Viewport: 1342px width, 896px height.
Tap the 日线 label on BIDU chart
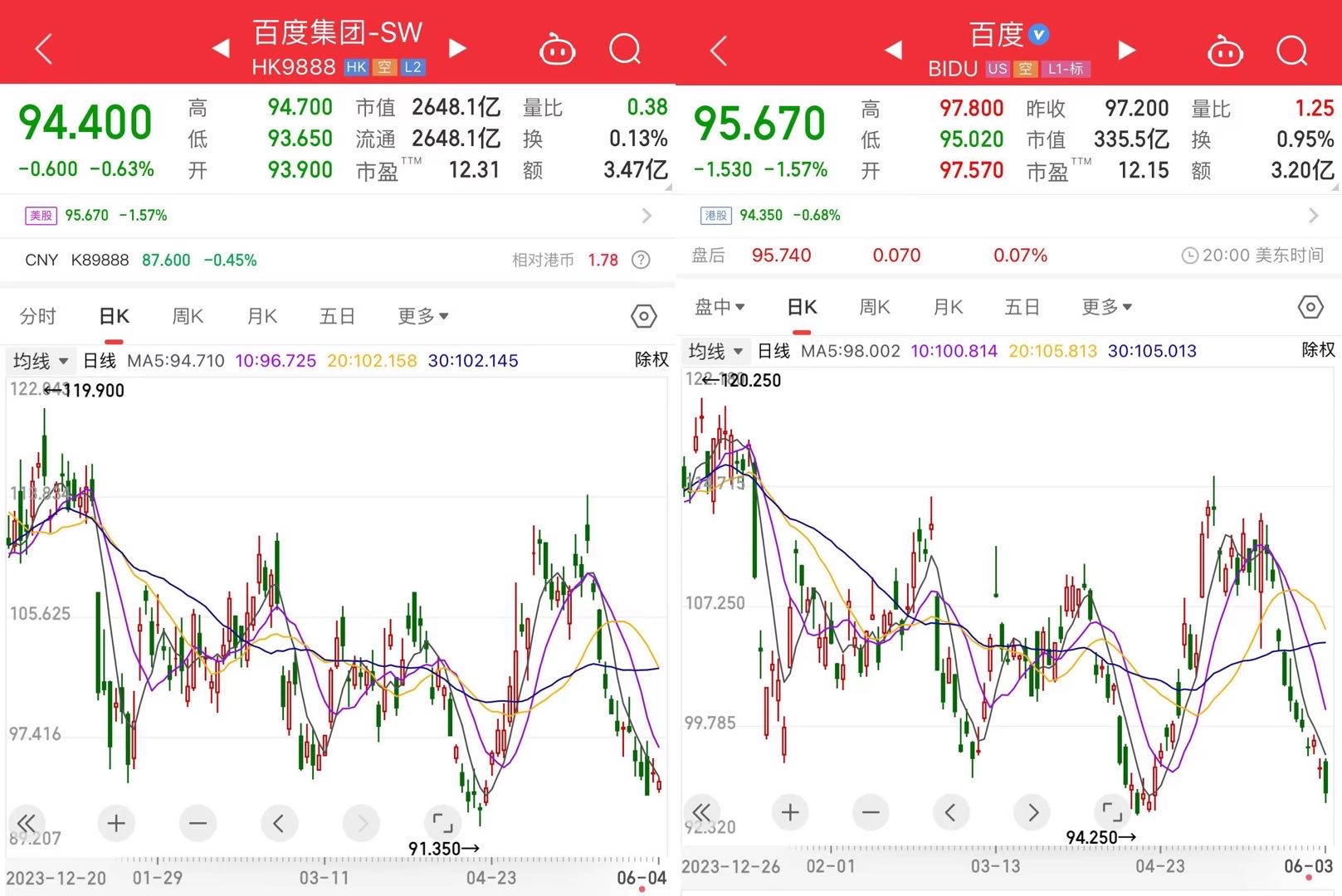pyautogui.click(x=773, y=351)
